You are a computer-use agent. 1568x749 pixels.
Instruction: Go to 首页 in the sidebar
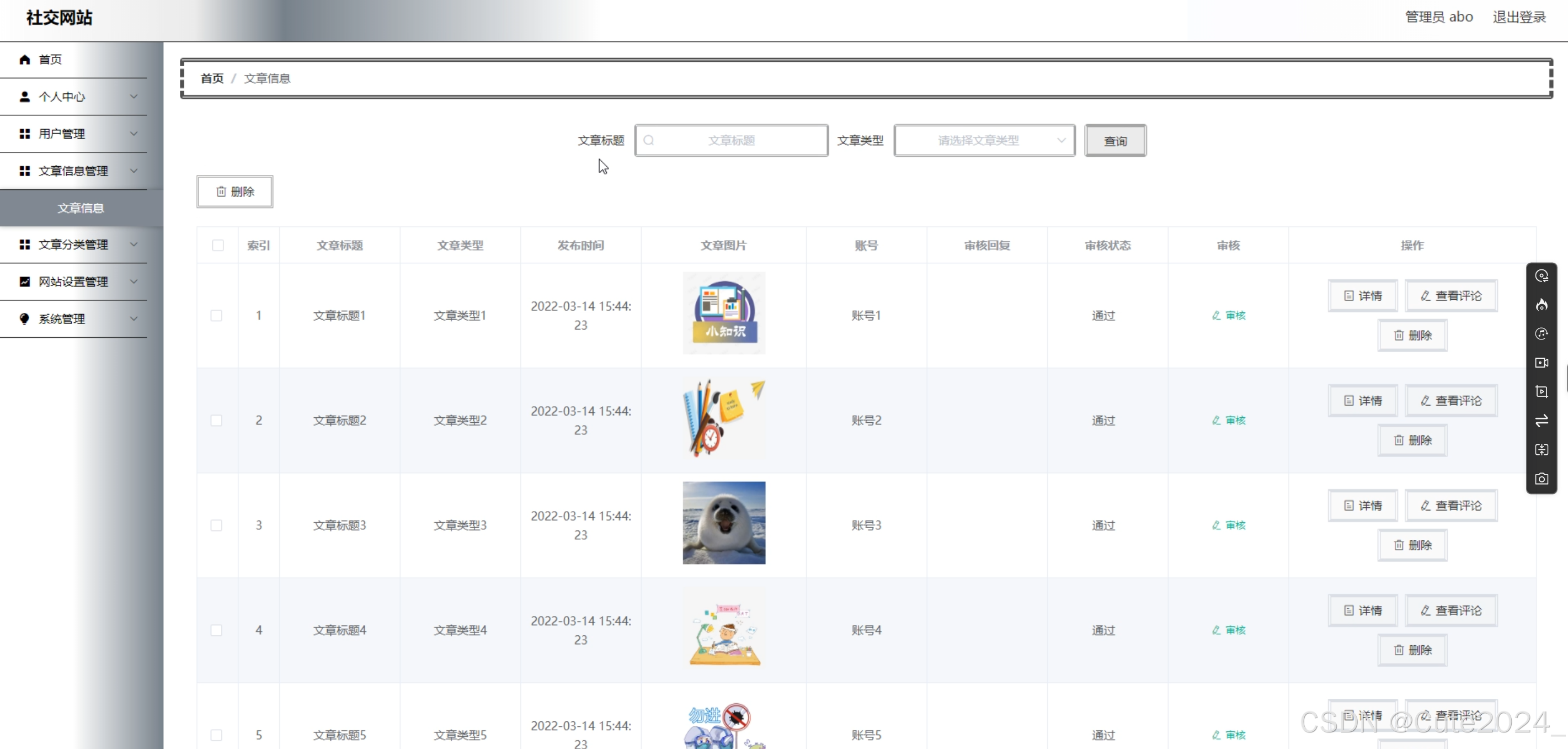click(50, 59)
